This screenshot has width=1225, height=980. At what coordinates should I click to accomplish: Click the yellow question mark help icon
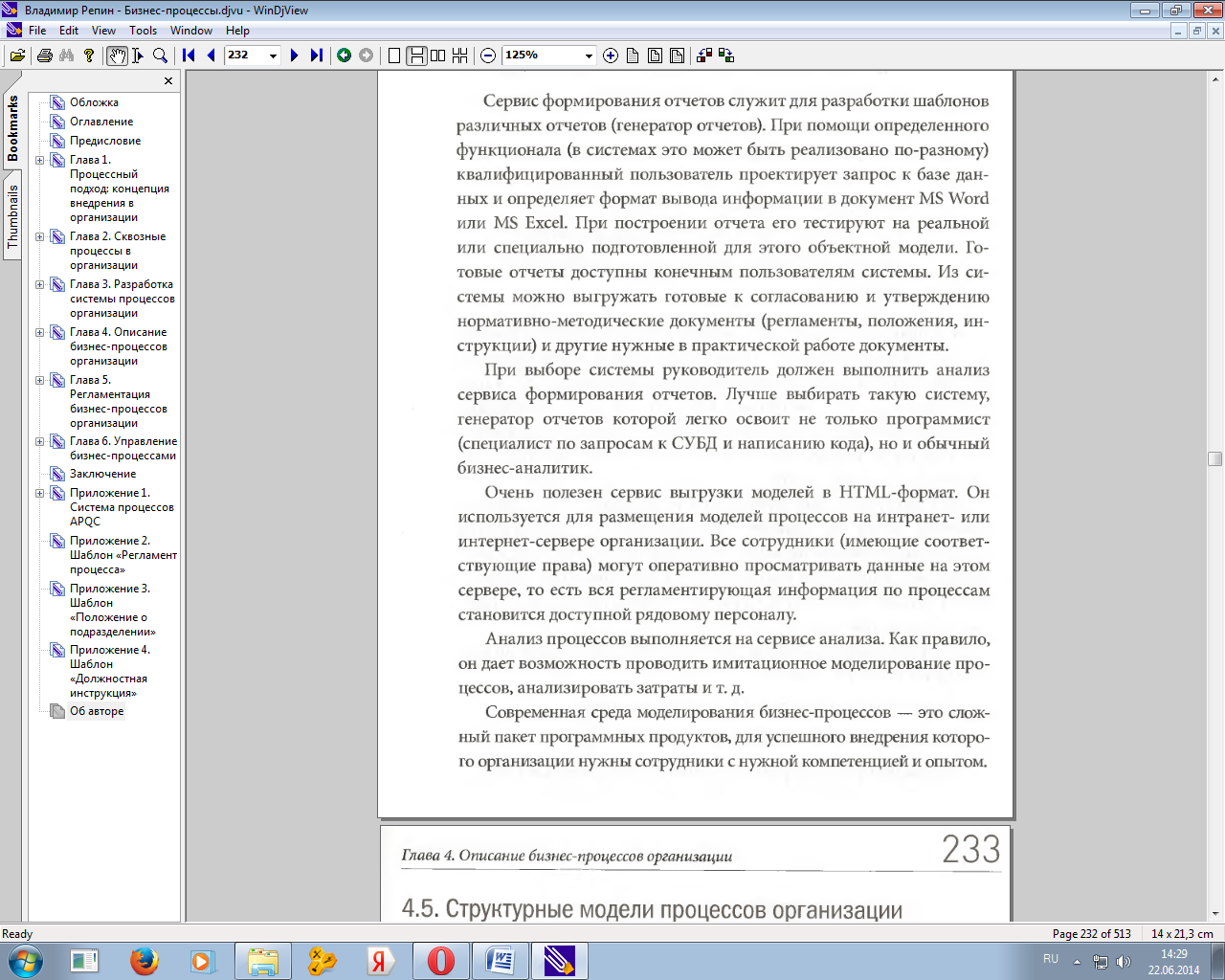(x=89, y=56)
